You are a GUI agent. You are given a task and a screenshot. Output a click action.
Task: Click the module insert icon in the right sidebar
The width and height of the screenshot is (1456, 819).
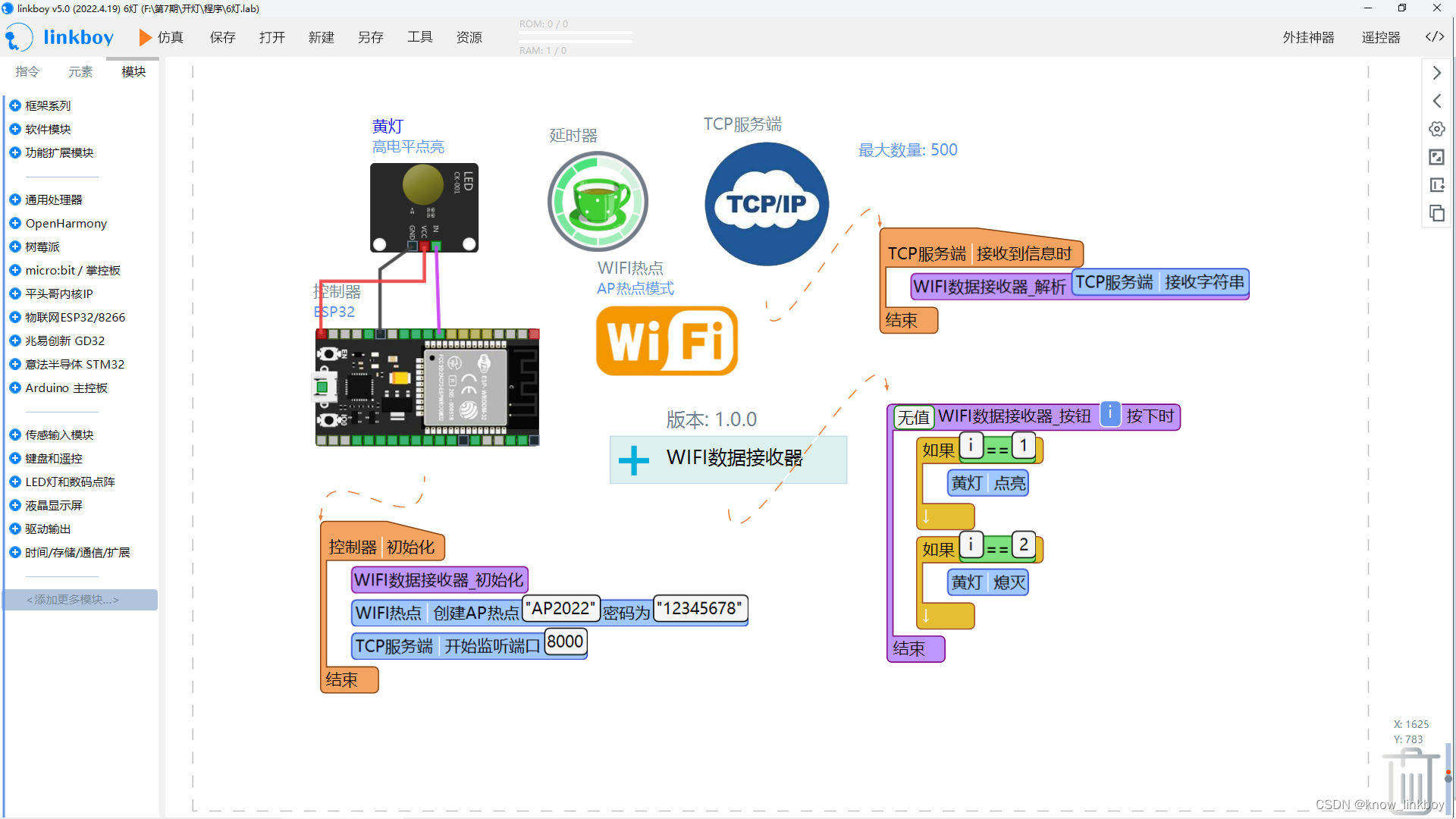tap(1437, 185)
